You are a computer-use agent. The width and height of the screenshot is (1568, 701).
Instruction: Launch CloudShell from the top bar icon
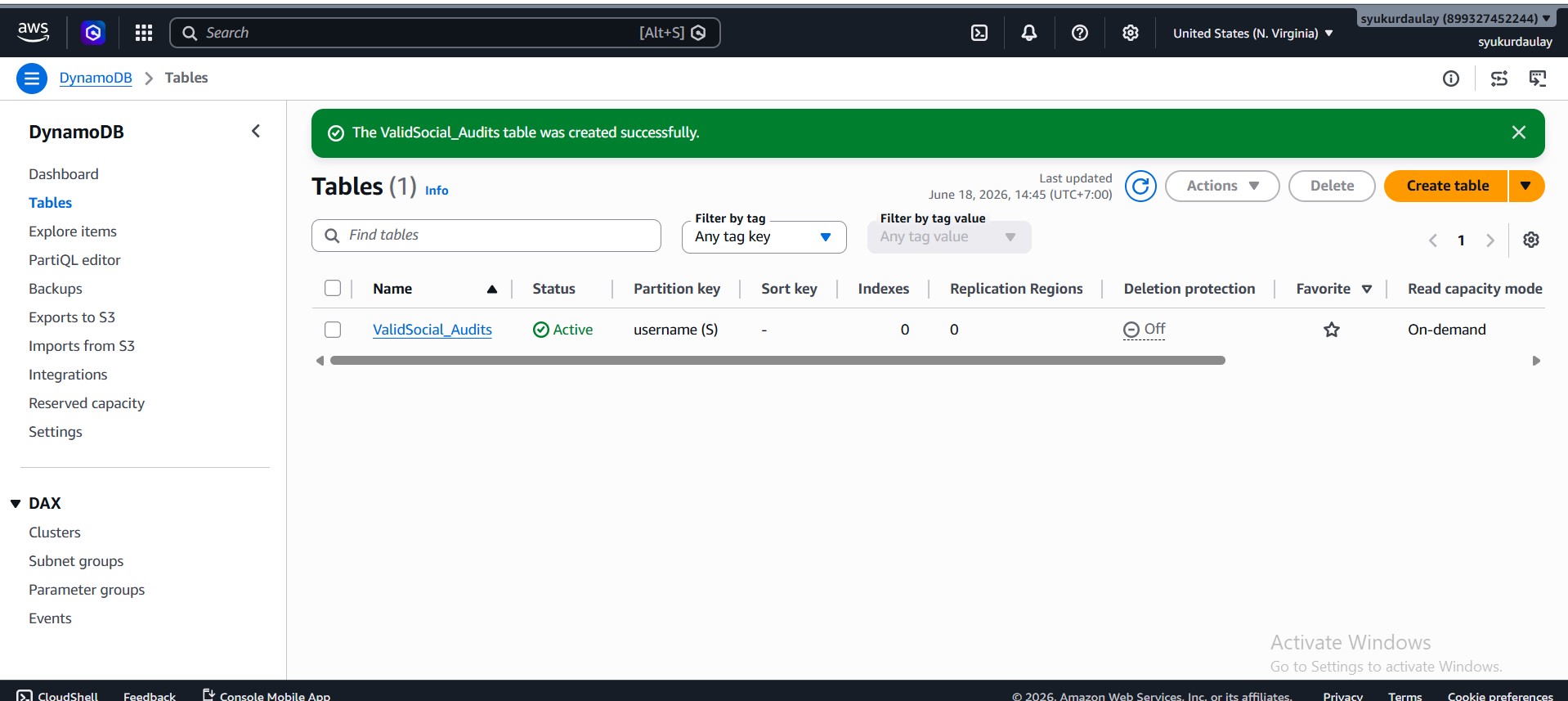pyautogui.click(x=979, y=33)
